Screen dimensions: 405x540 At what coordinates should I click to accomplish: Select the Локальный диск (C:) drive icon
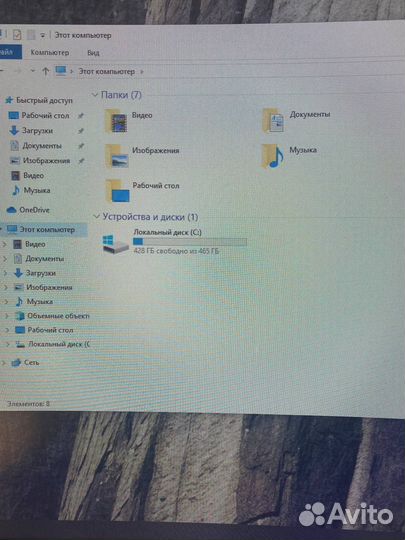point(115,244)
